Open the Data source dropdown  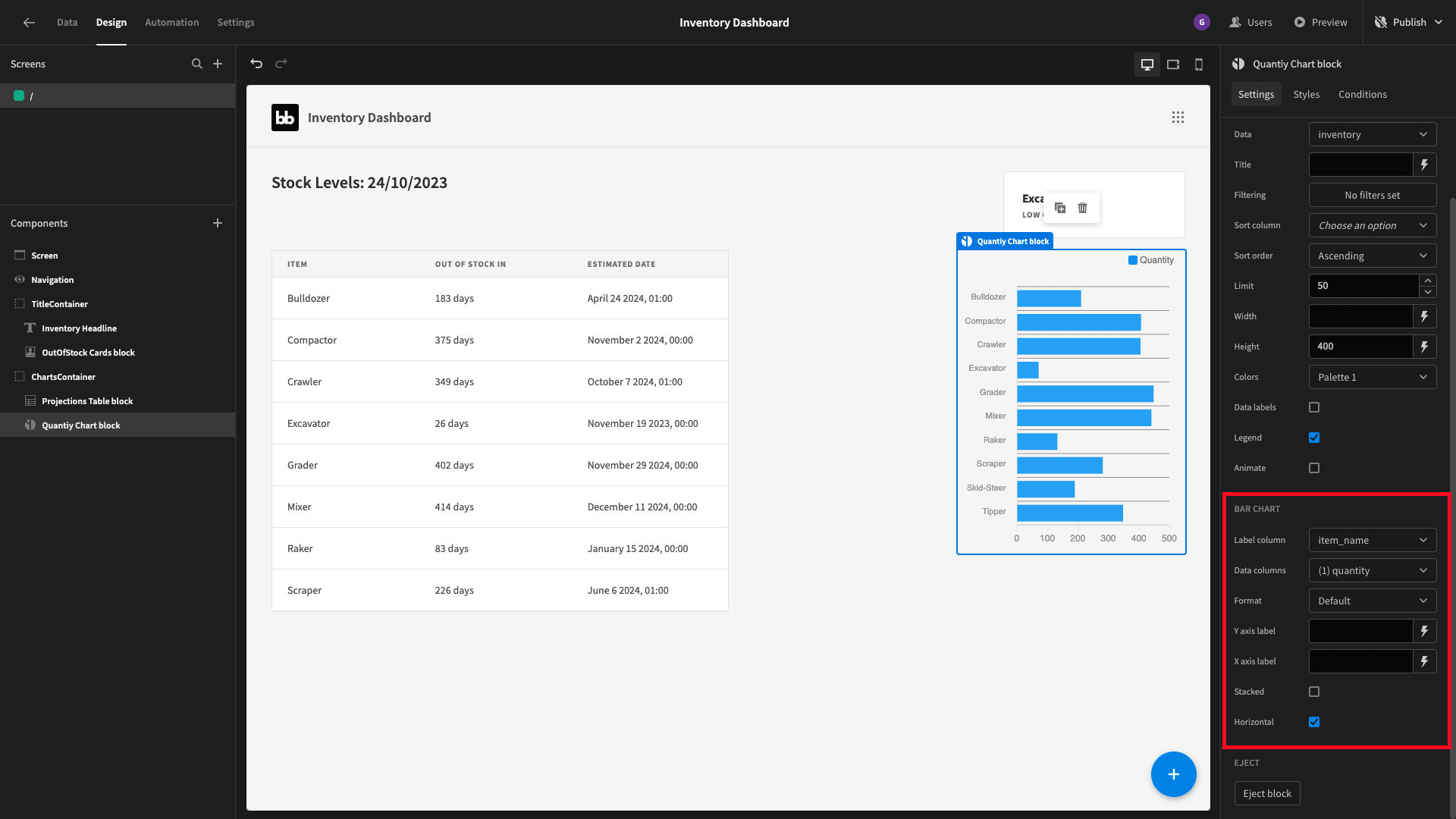(x=1373, y=134)
